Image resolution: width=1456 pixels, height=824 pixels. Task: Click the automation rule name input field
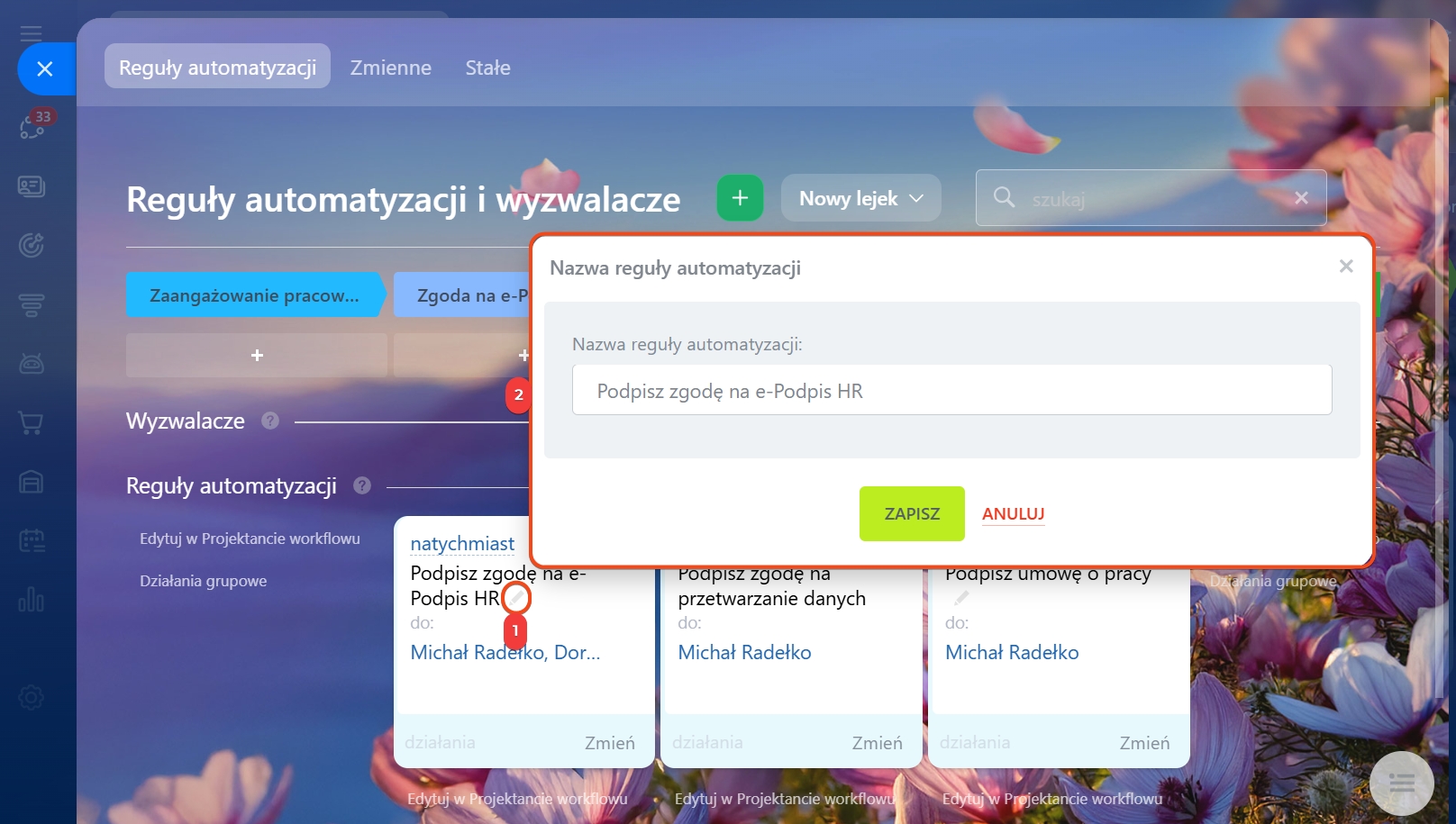click(952, 390)
